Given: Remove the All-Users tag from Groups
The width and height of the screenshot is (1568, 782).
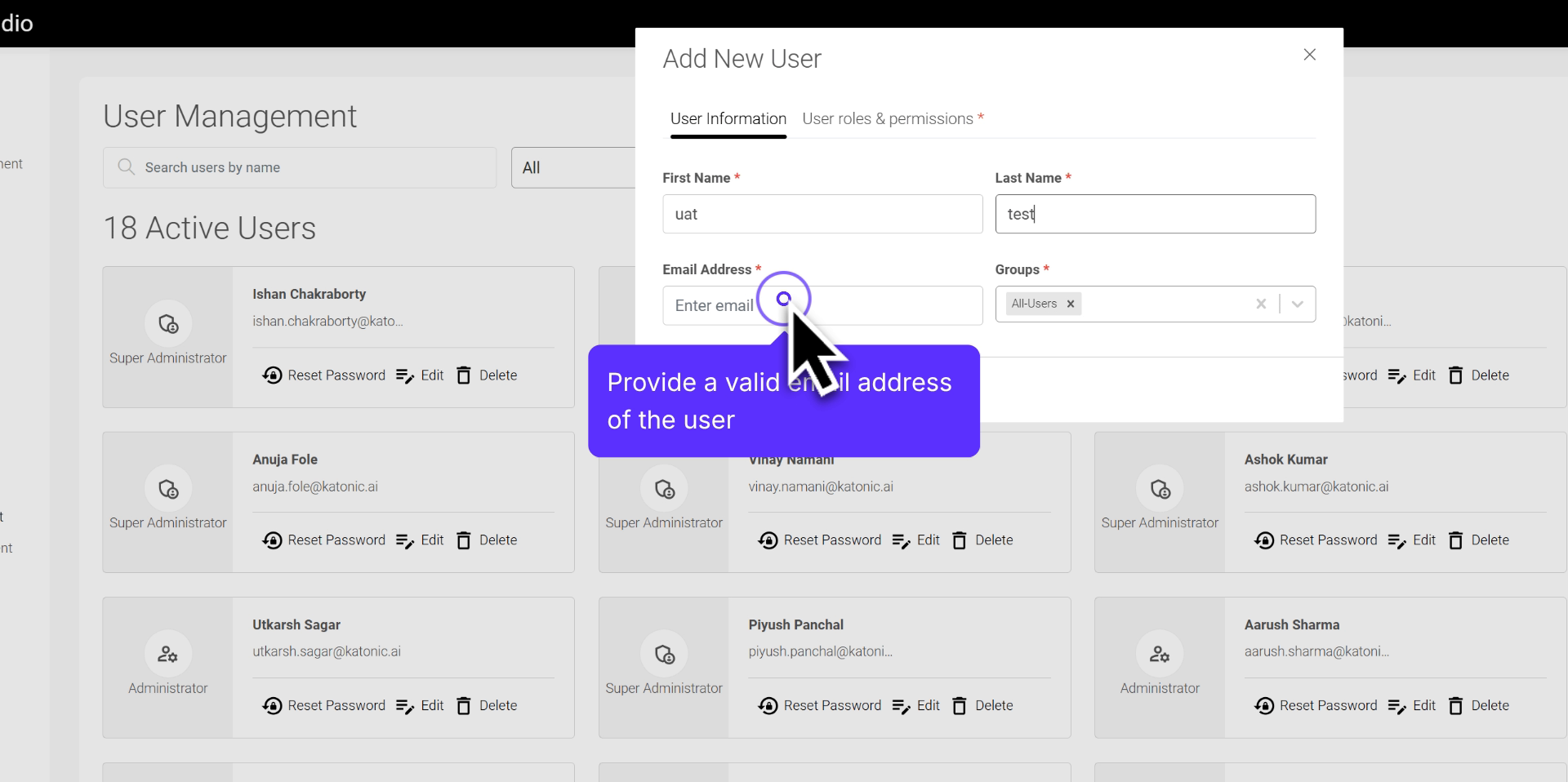Looking at the screenshot, I should pos(1071,304).
